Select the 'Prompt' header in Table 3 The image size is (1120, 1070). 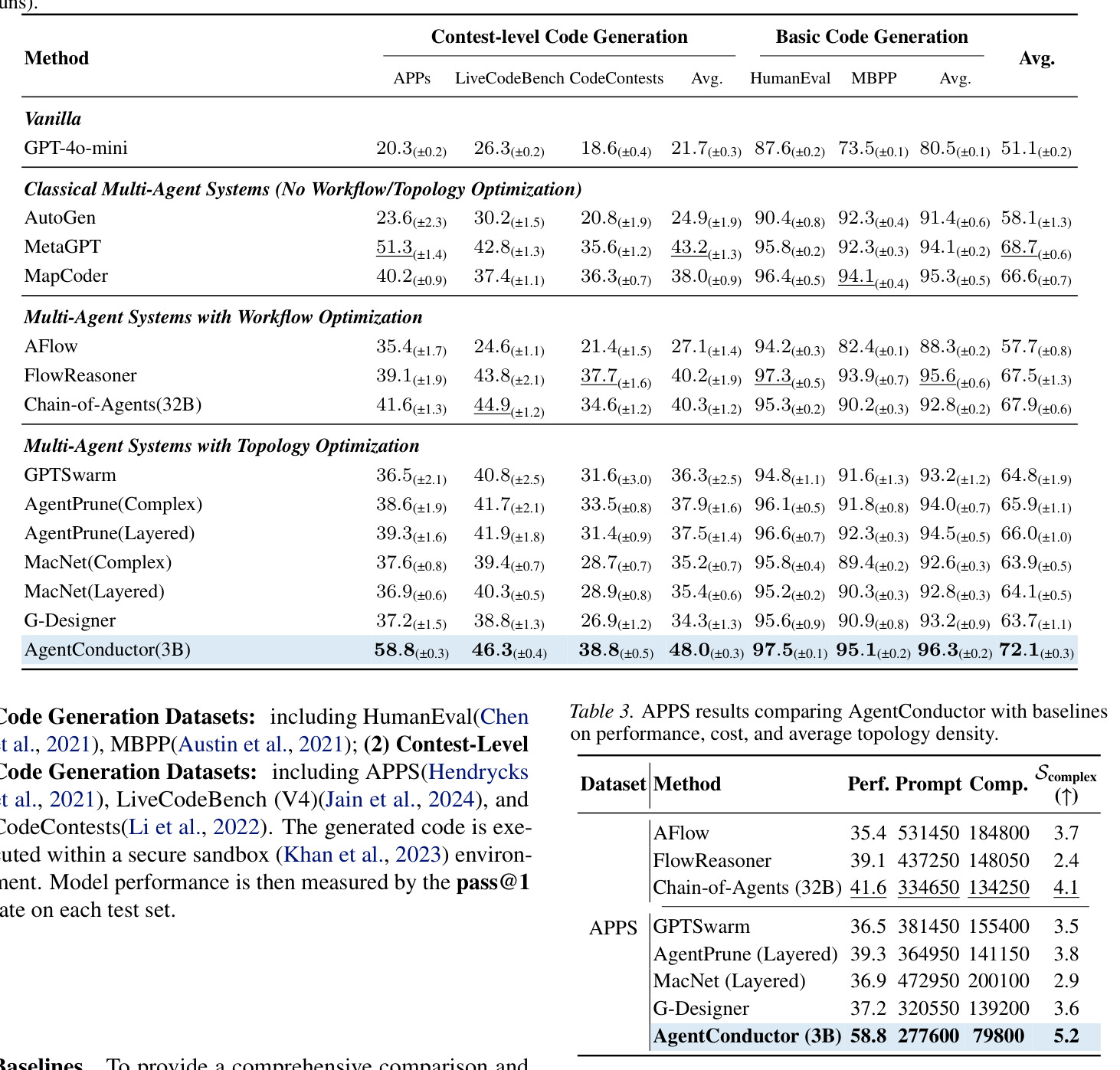928,784
